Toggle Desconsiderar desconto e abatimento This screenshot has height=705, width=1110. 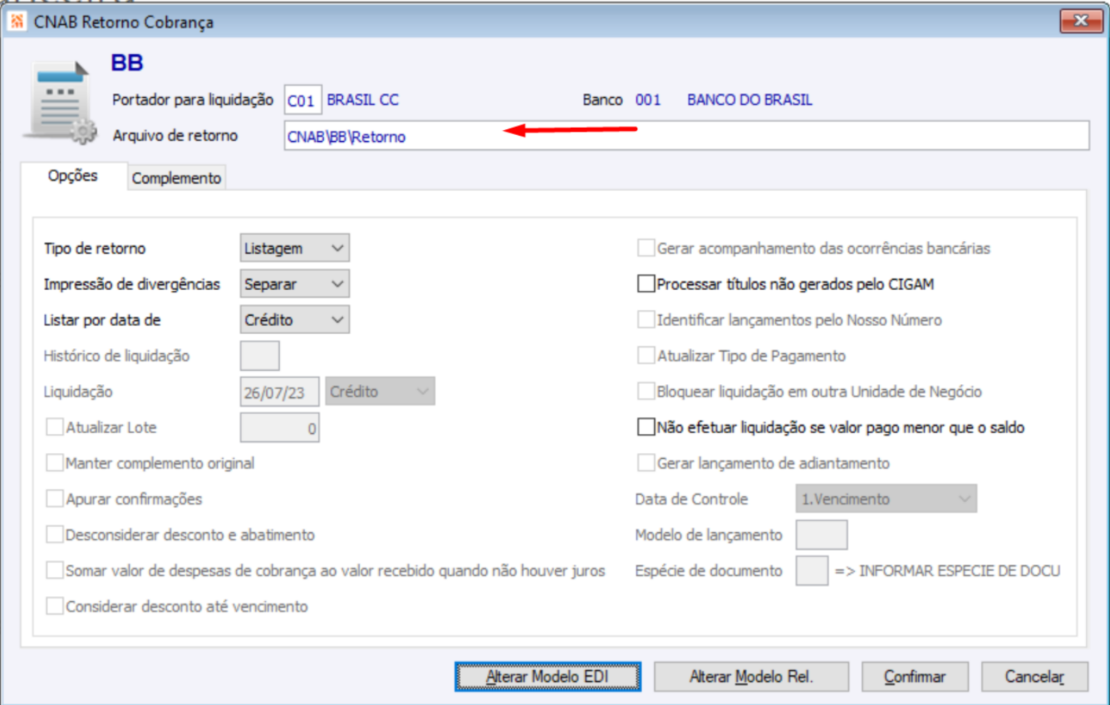(55, 534)
